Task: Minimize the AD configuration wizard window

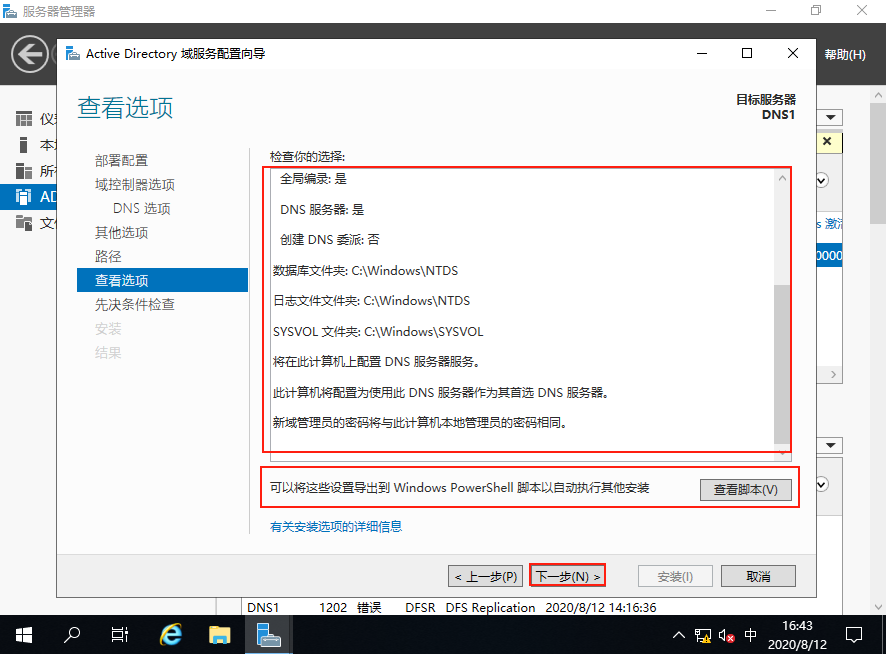Action: 702,53
